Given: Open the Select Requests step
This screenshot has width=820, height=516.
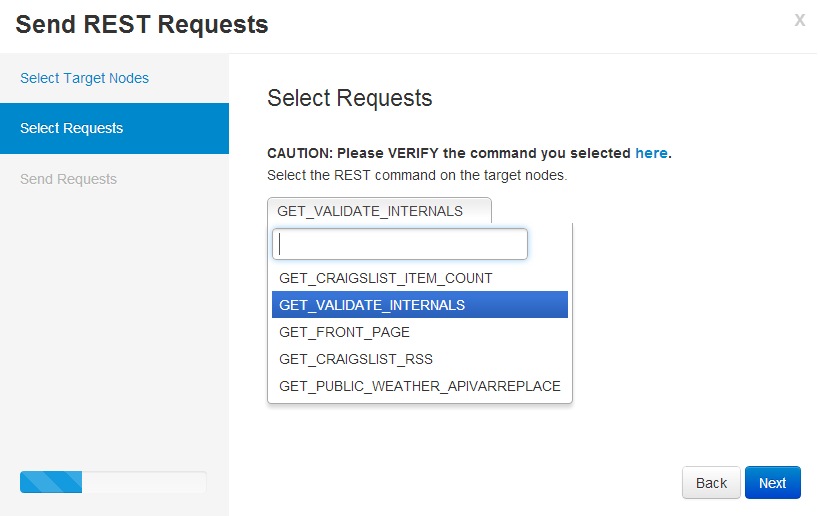Looking at the screenshot, I should [x=114, y=128].
